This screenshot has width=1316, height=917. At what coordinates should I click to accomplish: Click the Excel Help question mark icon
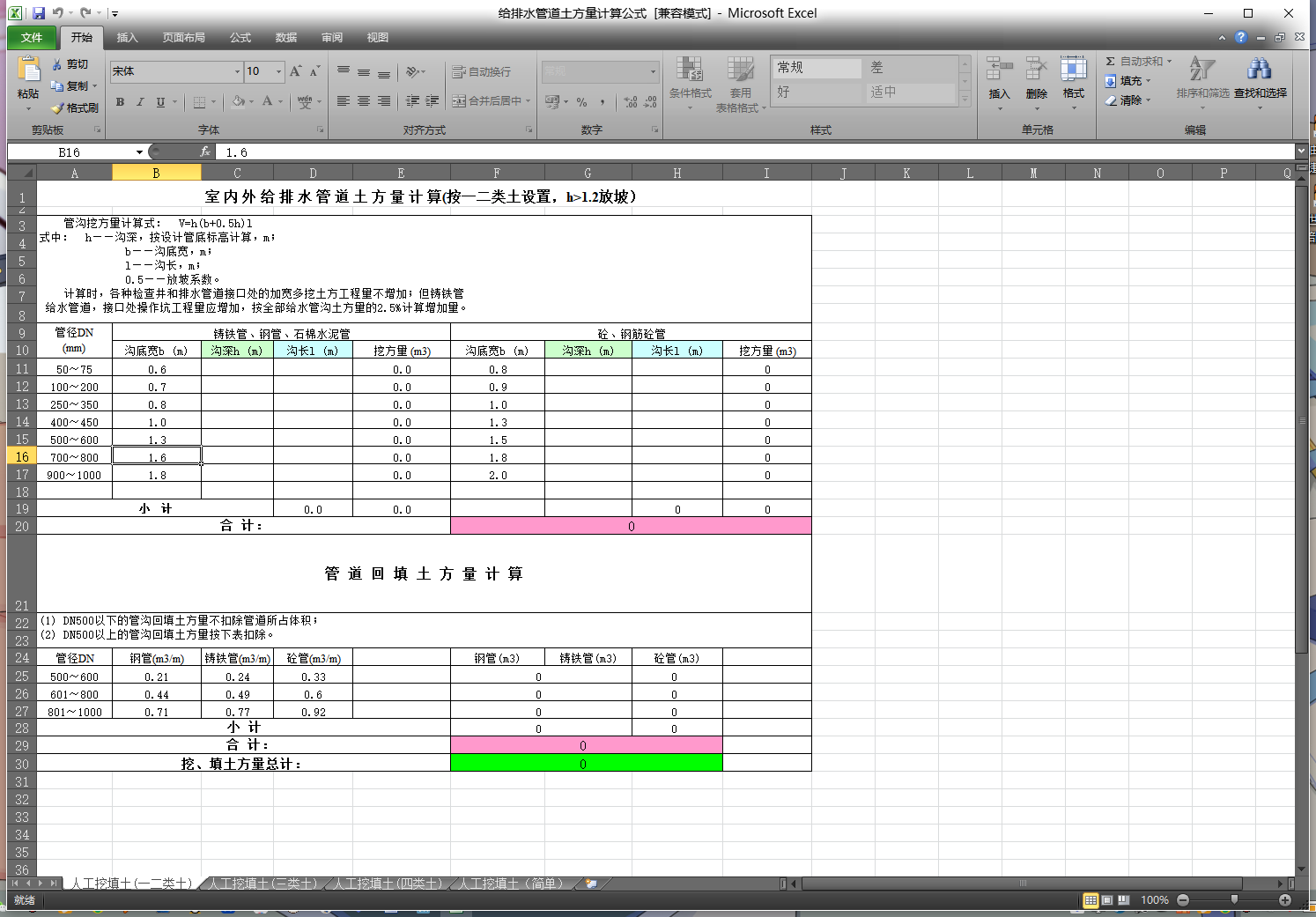coord(1240,37)
